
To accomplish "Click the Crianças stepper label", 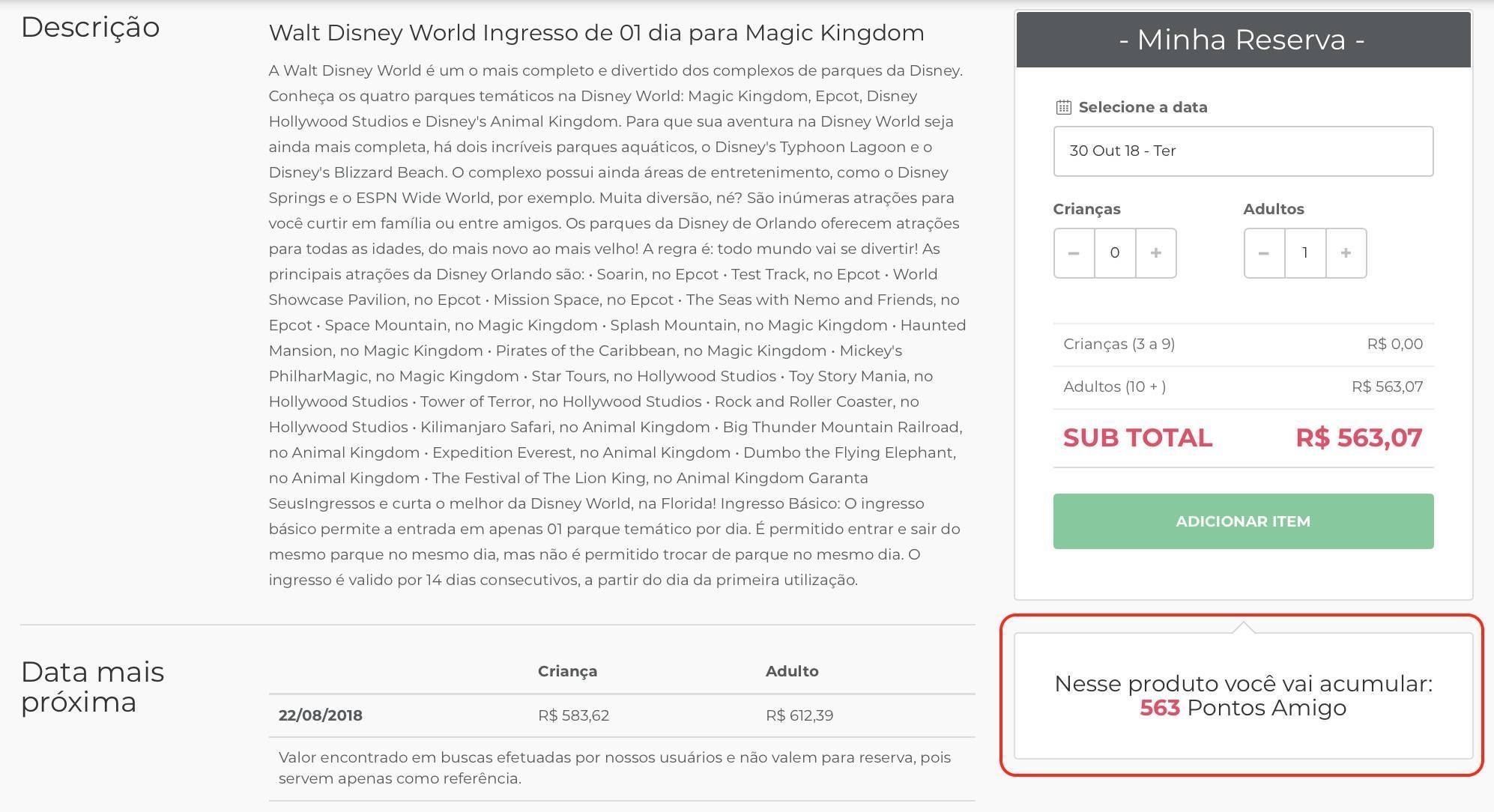I will click(1086, 209).
